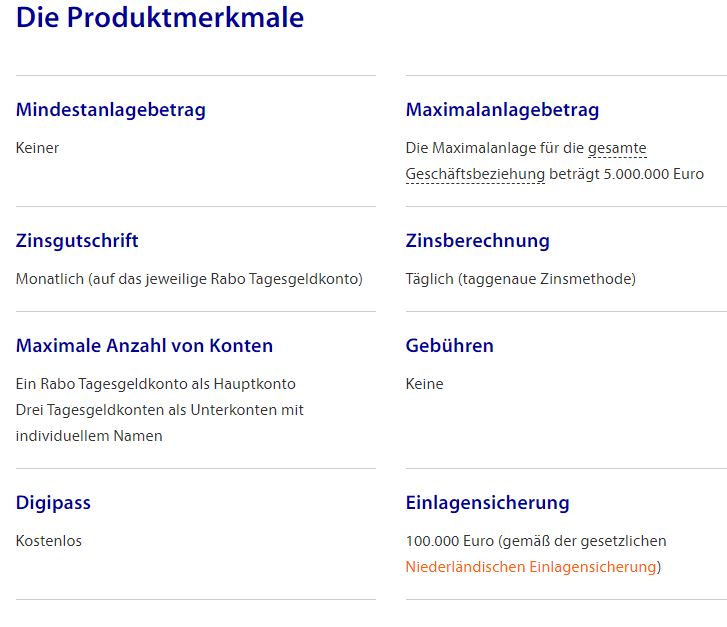
Task: Click the Digipass heading
Action: point(53,503)
